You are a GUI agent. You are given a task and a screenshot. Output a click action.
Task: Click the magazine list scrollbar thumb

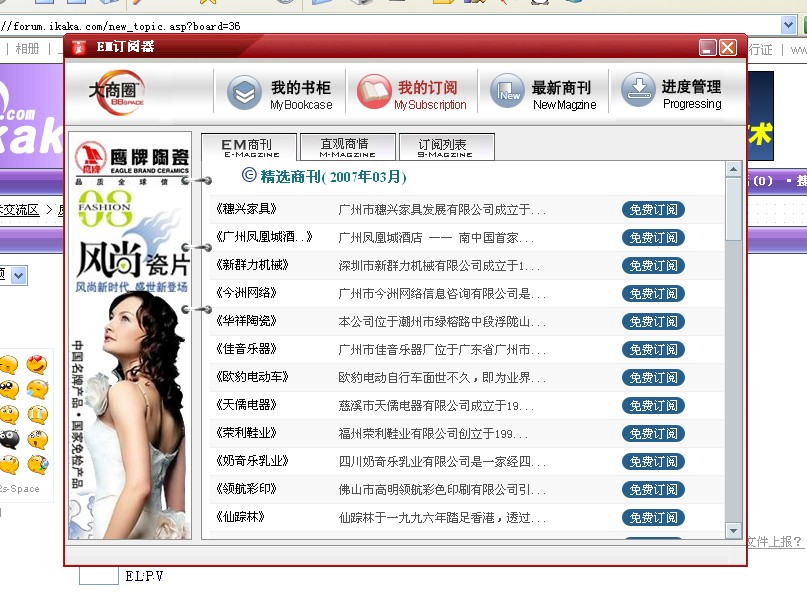click(733, 209)
